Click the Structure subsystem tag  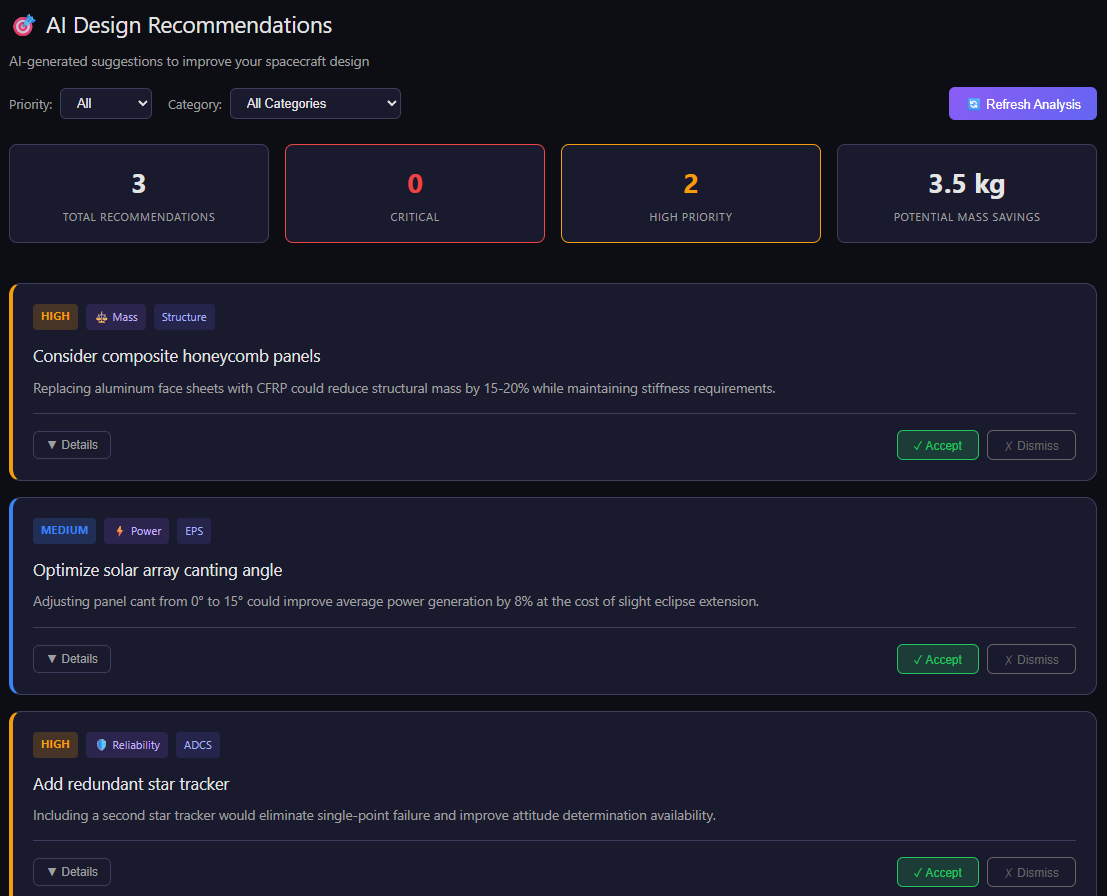(184, 317)
